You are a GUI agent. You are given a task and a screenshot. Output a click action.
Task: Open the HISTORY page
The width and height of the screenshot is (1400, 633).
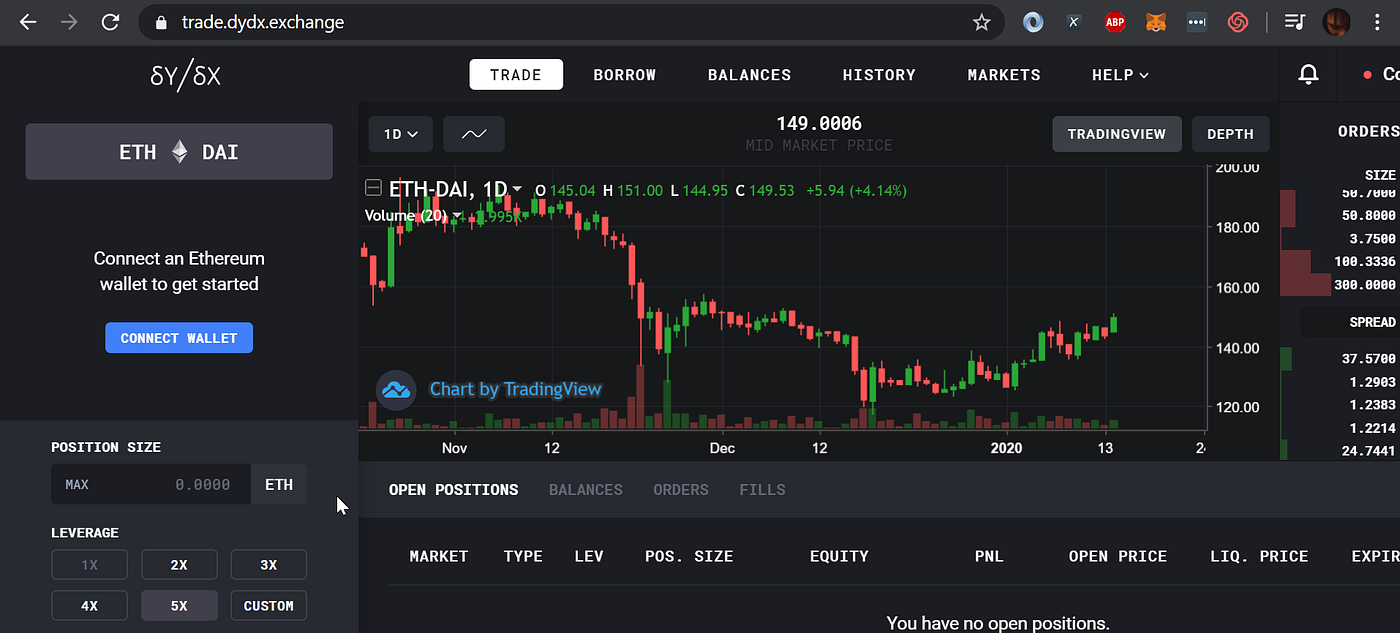tap(879, 75)
